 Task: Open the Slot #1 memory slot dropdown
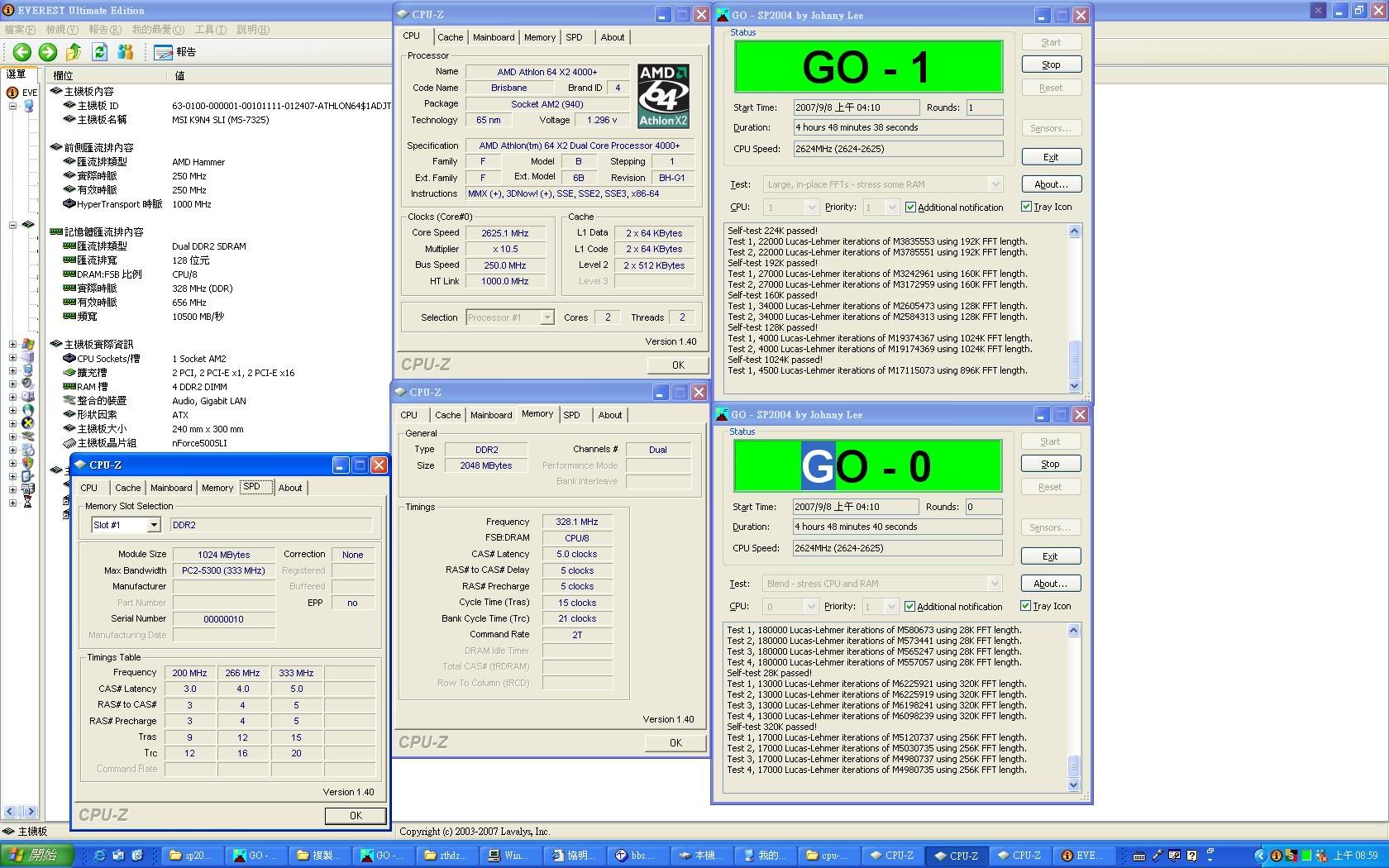click(x=153, y=525)
